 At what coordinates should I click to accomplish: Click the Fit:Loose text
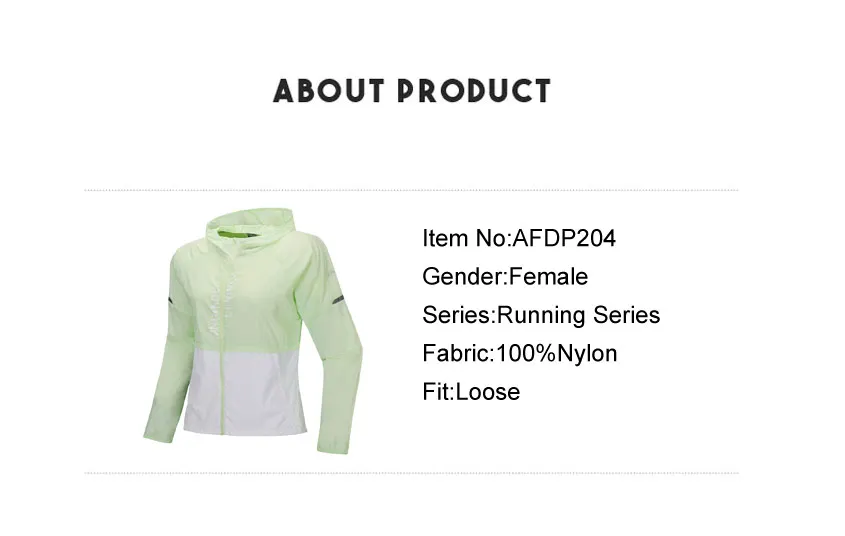[471, 392]
